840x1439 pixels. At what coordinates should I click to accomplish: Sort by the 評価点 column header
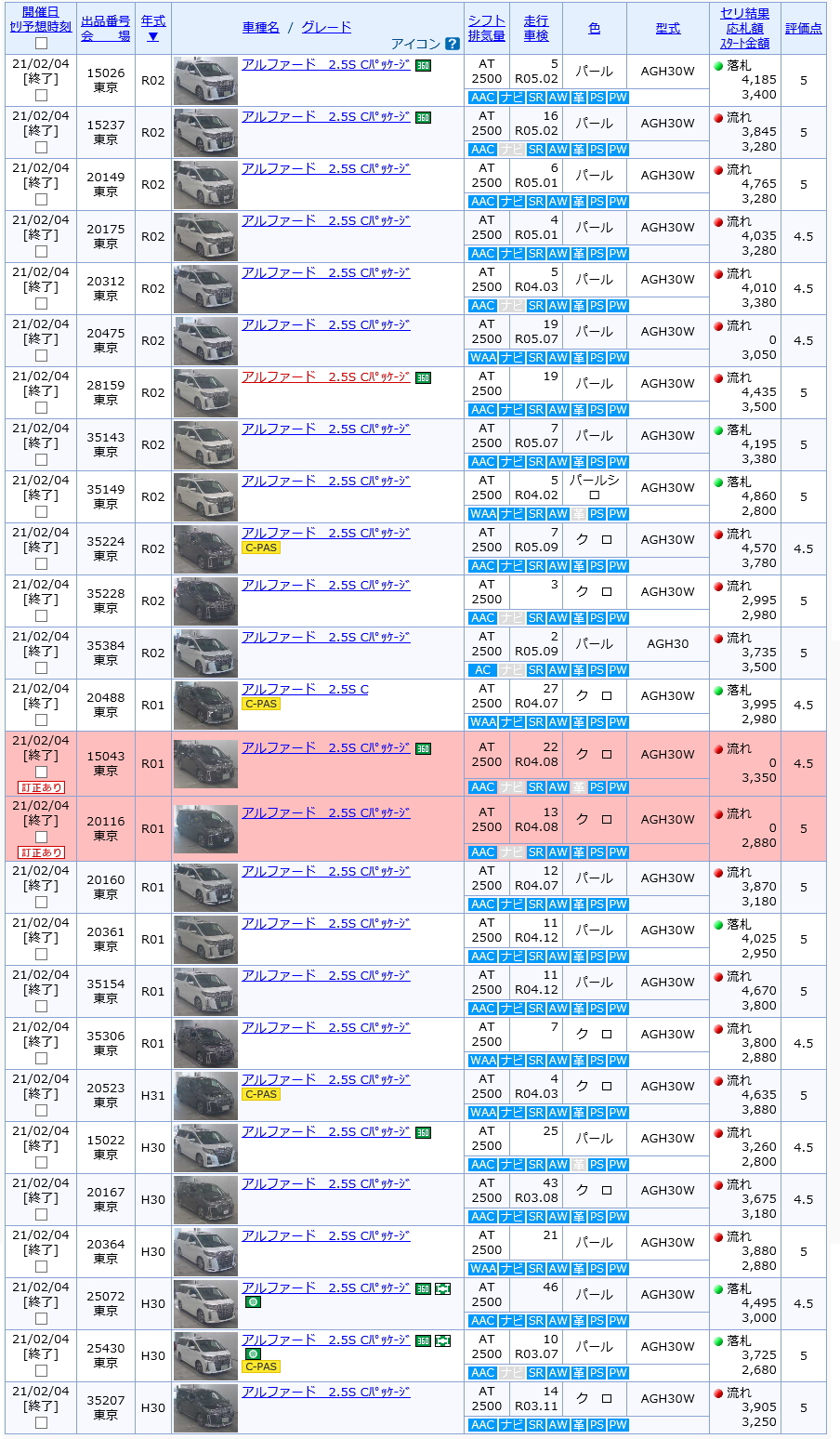click(x=804, y=28)
